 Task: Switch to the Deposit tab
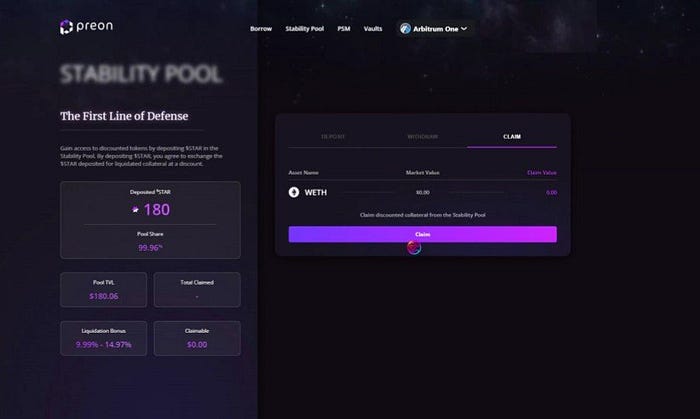coord(333,137)
